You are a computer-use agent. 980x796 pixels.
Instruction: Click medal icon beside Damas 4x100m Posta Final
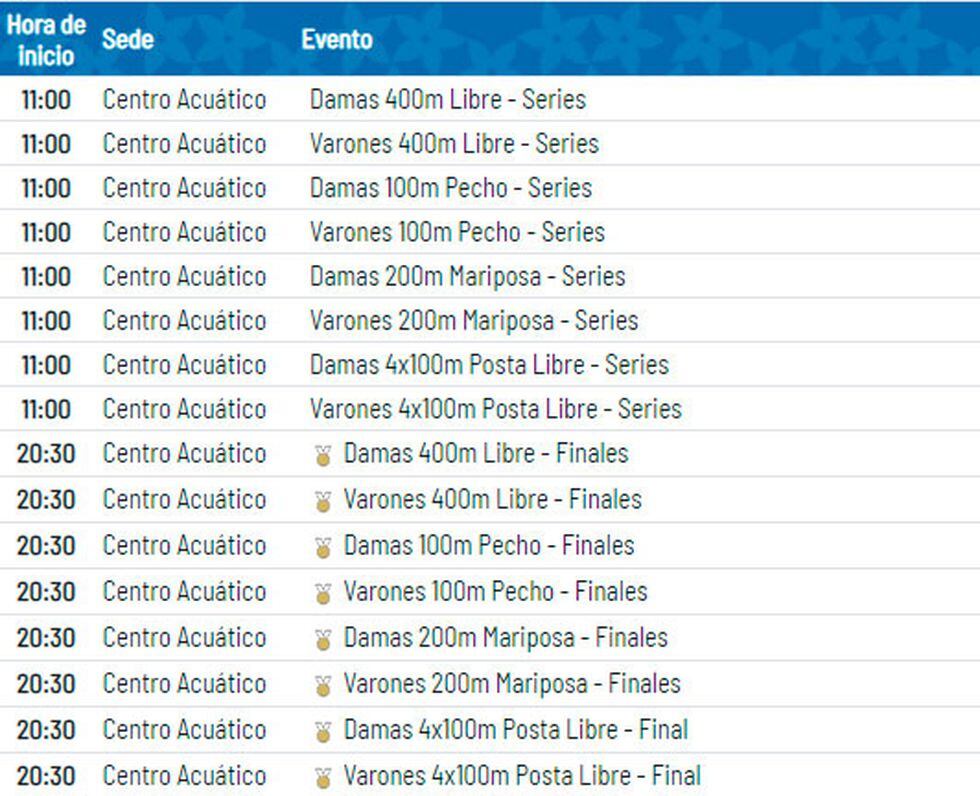[x=322, y=732]
